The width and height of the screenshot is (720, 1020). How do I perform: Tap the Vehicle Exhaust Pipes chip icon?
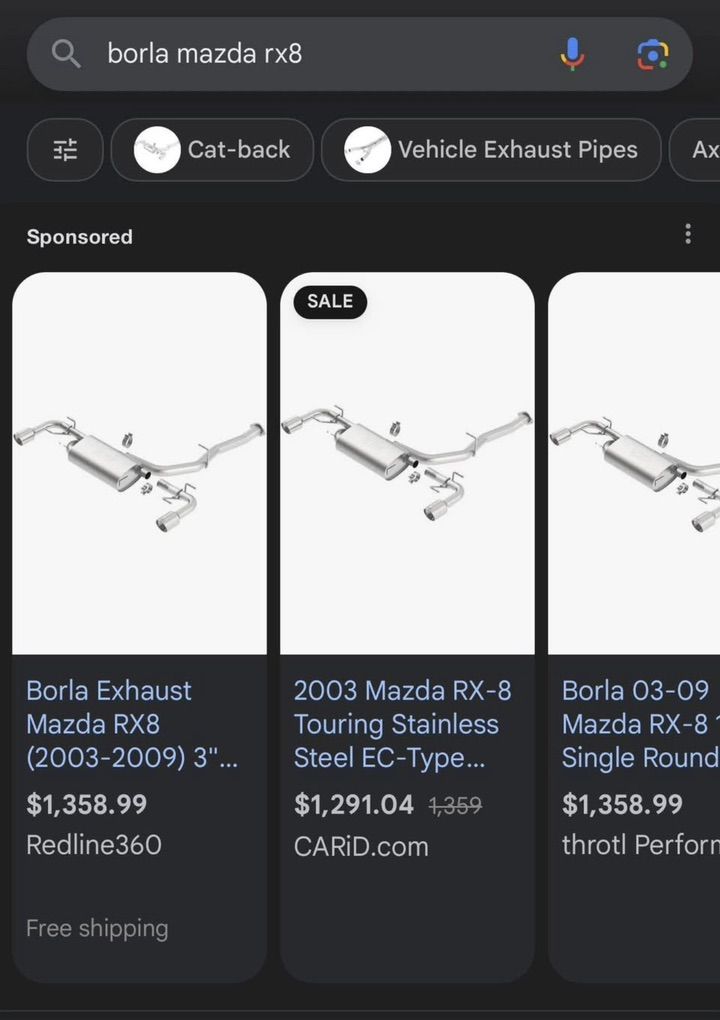(x=367, y=150)
